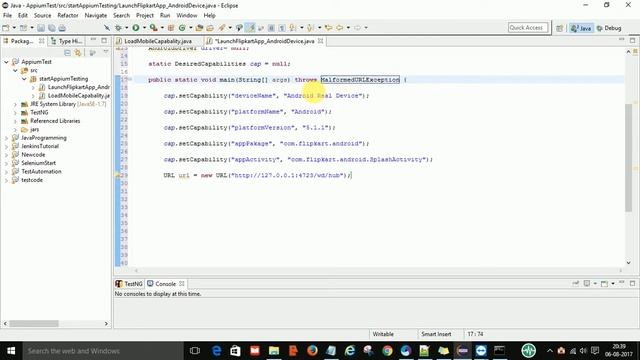Click the editor vertical scrollbar thumb

pyautogui.click(x=629, y=158)
